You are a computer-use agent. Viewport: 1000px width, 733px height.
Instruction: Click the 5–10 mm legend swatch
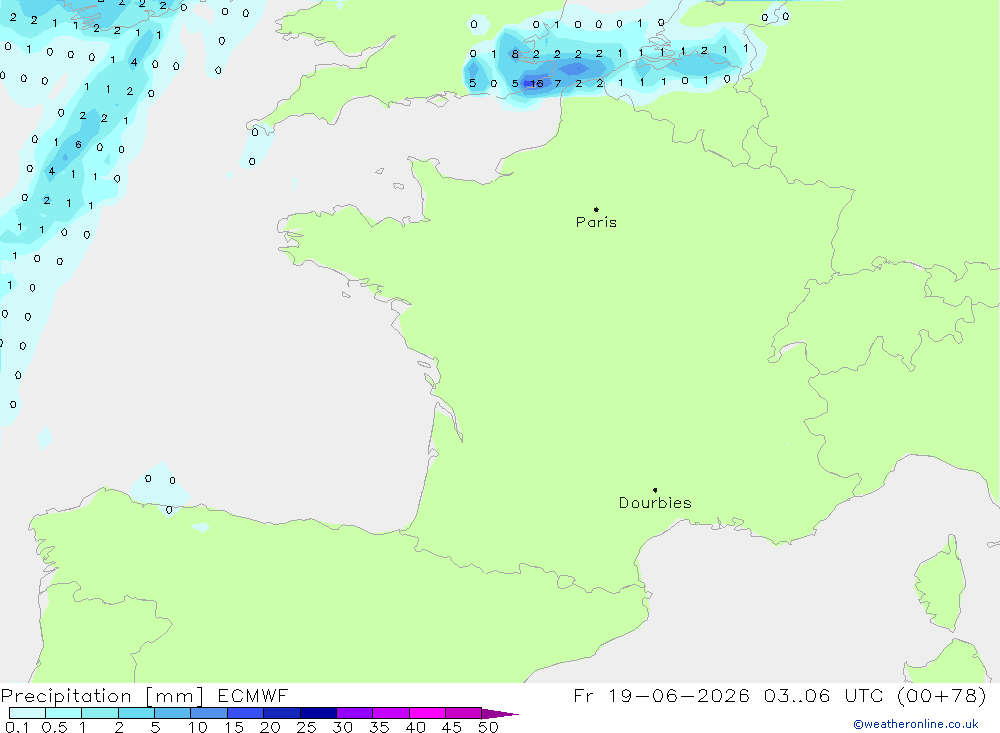point(173,713)
